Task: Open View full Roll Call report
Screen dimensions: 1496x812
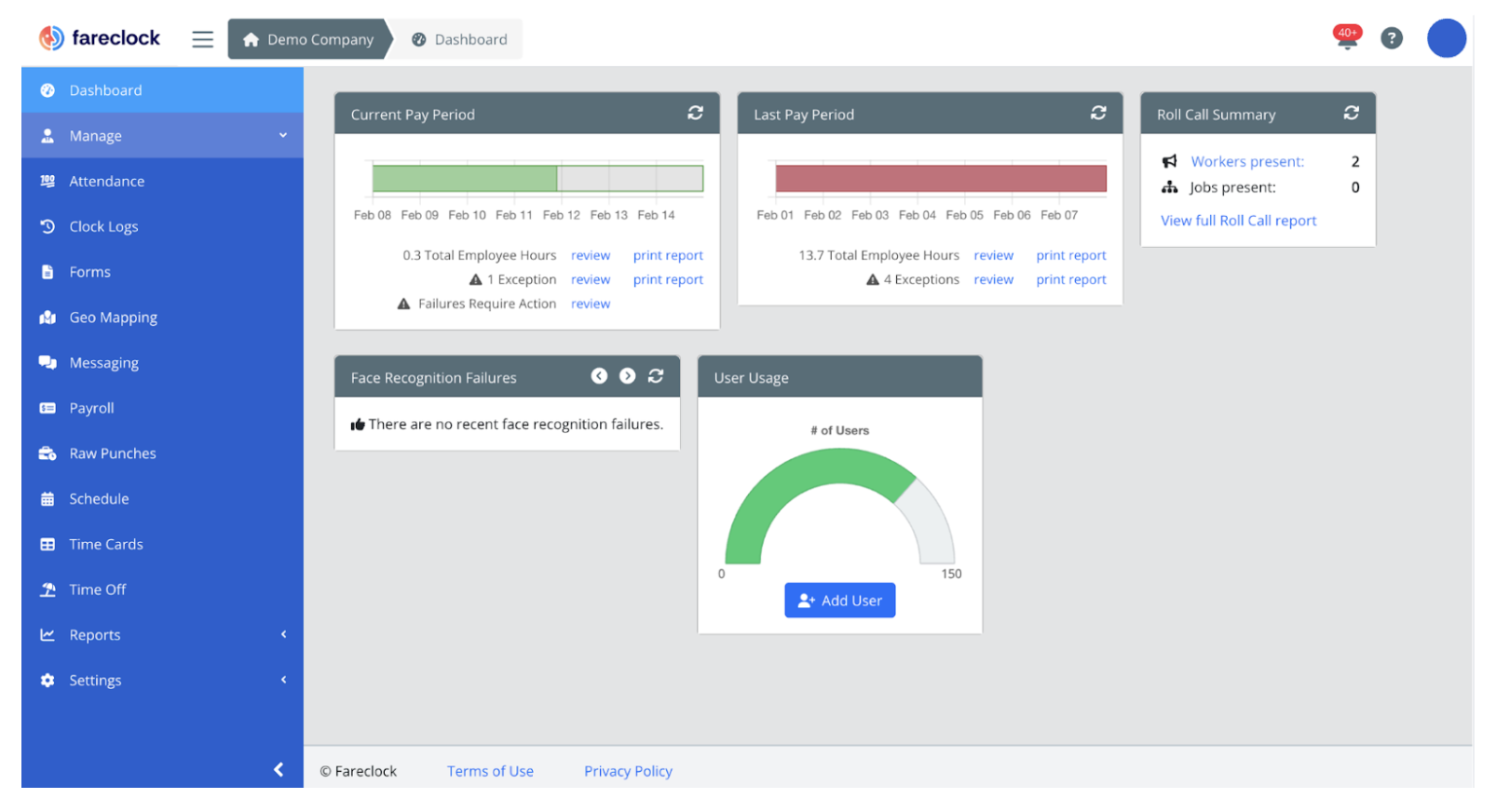Action: click(x=1238, y=221)
